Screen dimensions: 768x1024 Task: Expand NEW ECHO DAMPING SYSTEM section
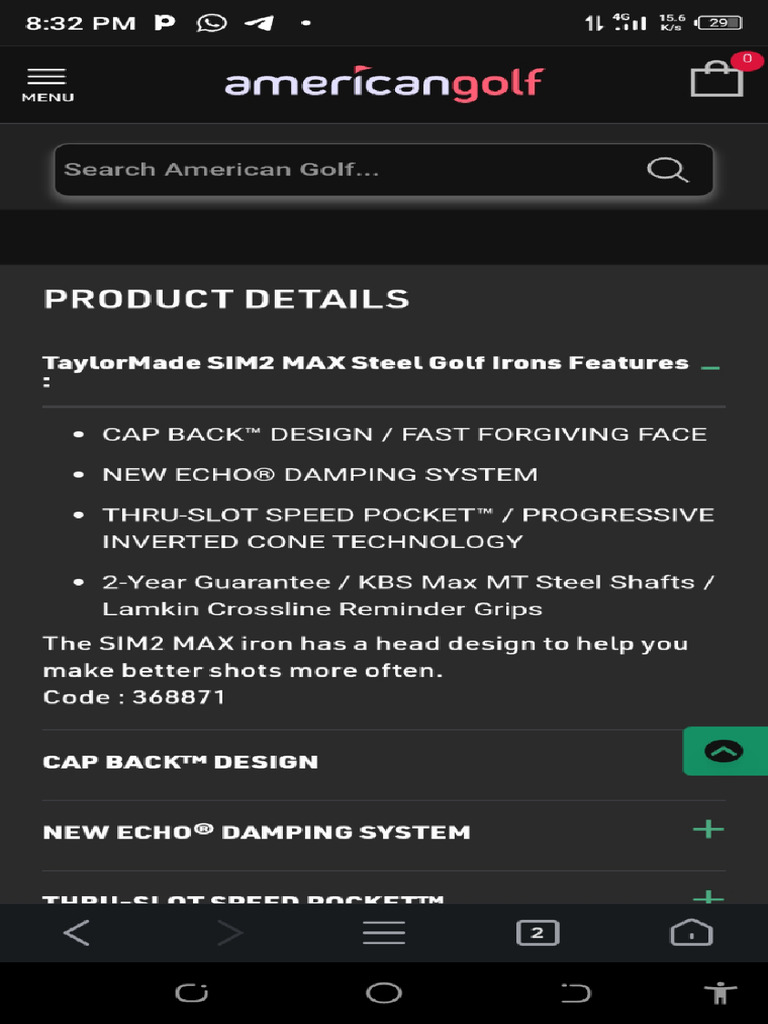tap(708, 830)
